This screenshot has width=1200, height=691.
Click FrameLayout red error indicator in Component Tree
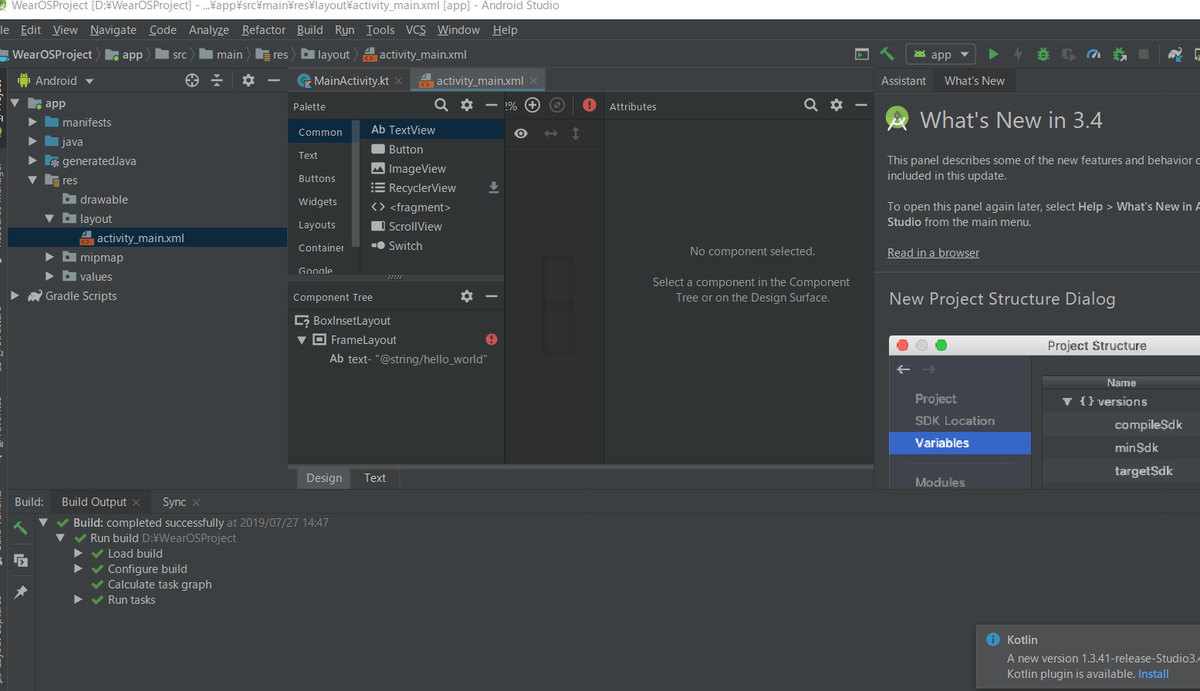(491, 339)
